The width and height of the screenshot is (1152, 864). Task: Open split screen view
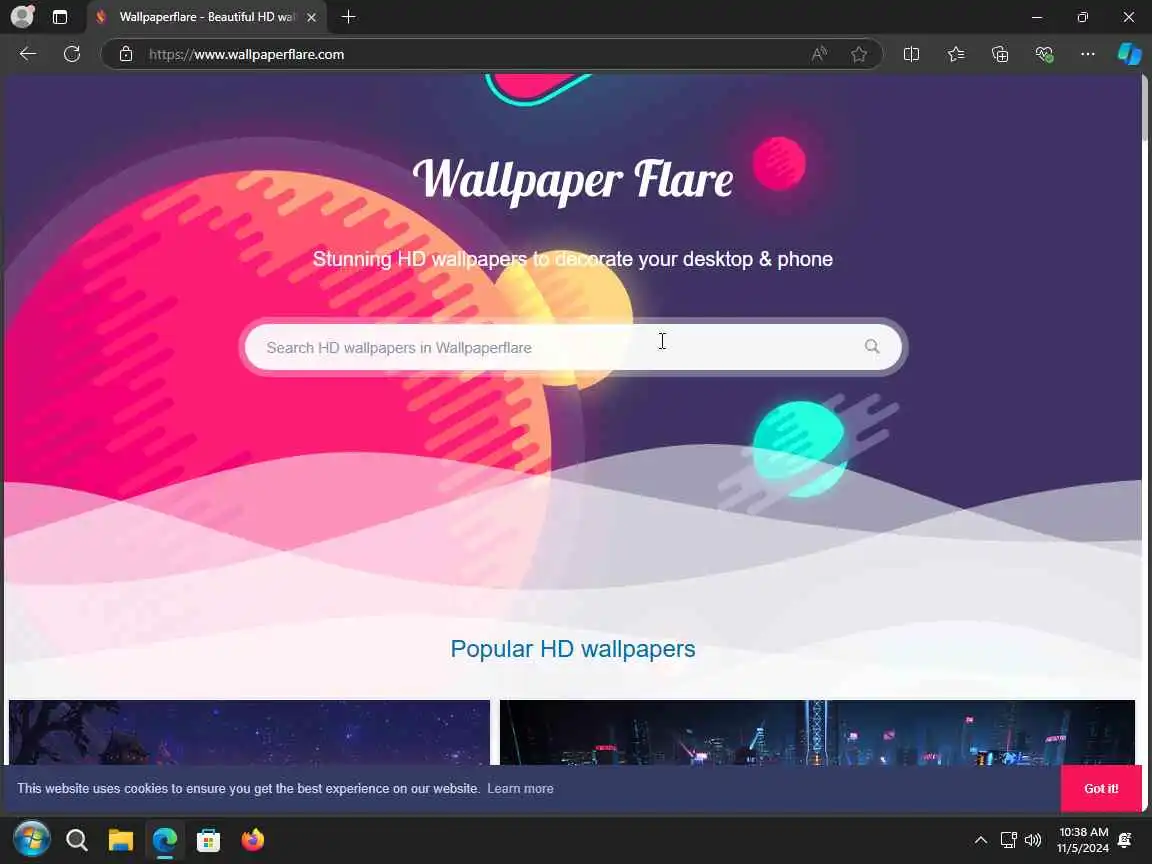tap(911, 54)
